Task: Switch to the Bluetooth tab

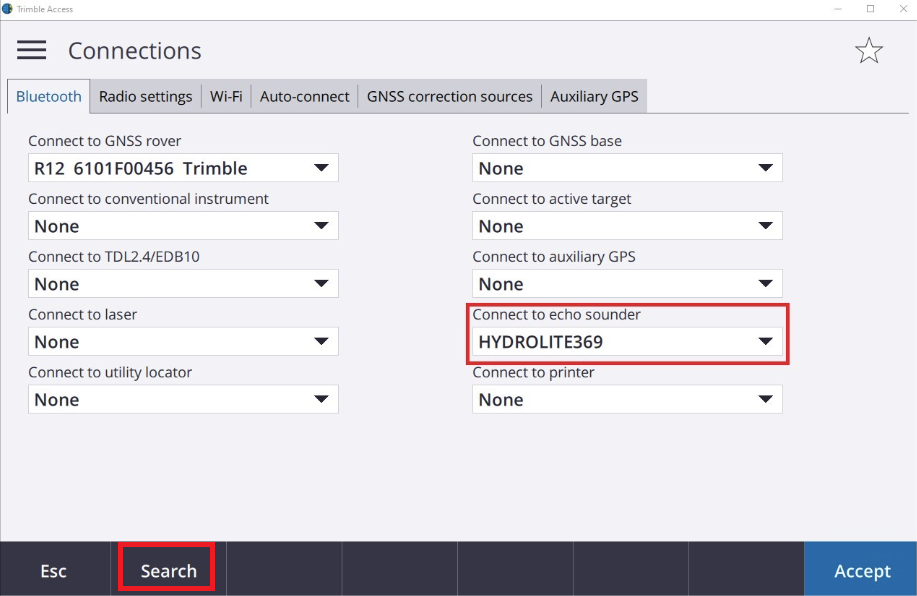Action: point(49,97)
